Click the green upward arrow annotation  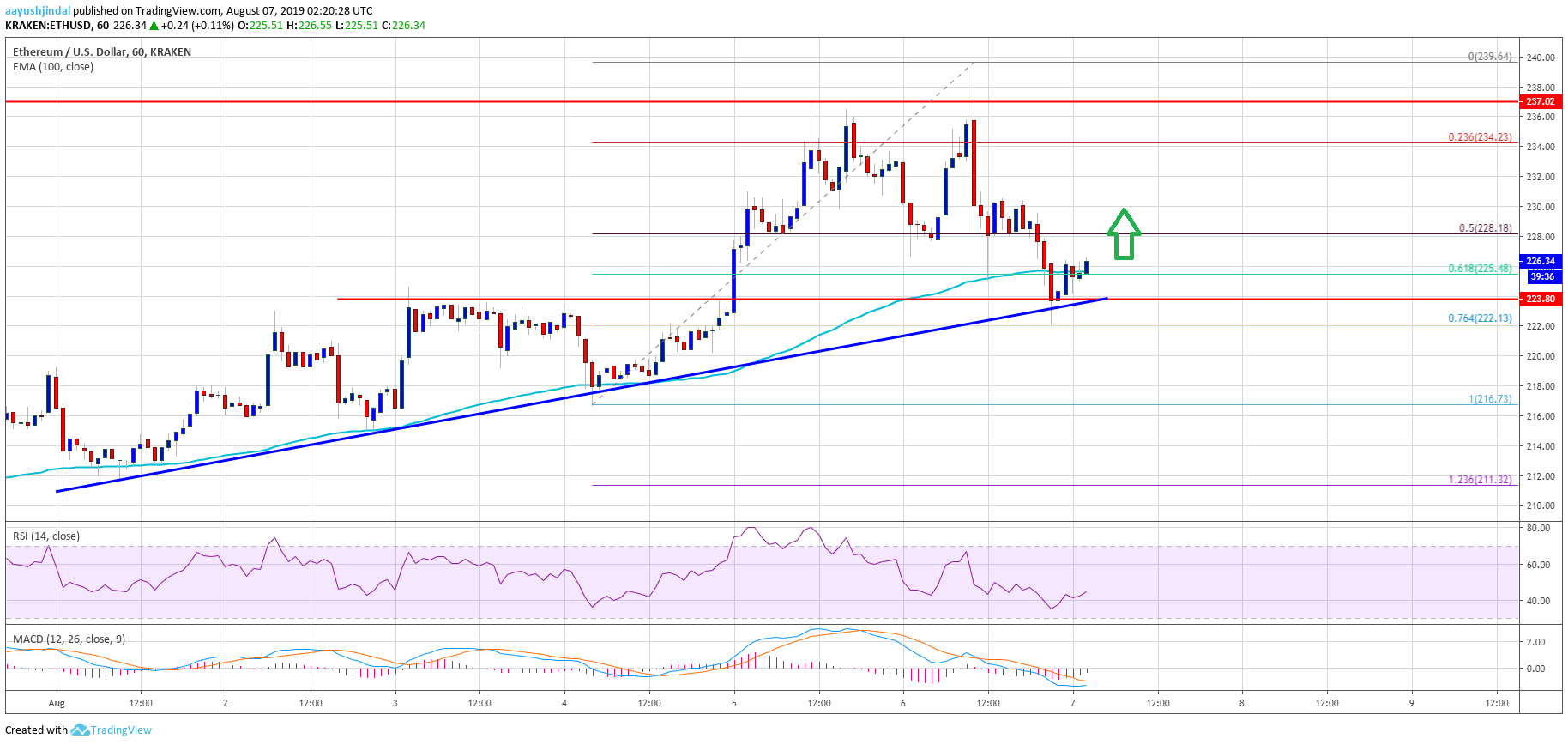pos(1123,234)
